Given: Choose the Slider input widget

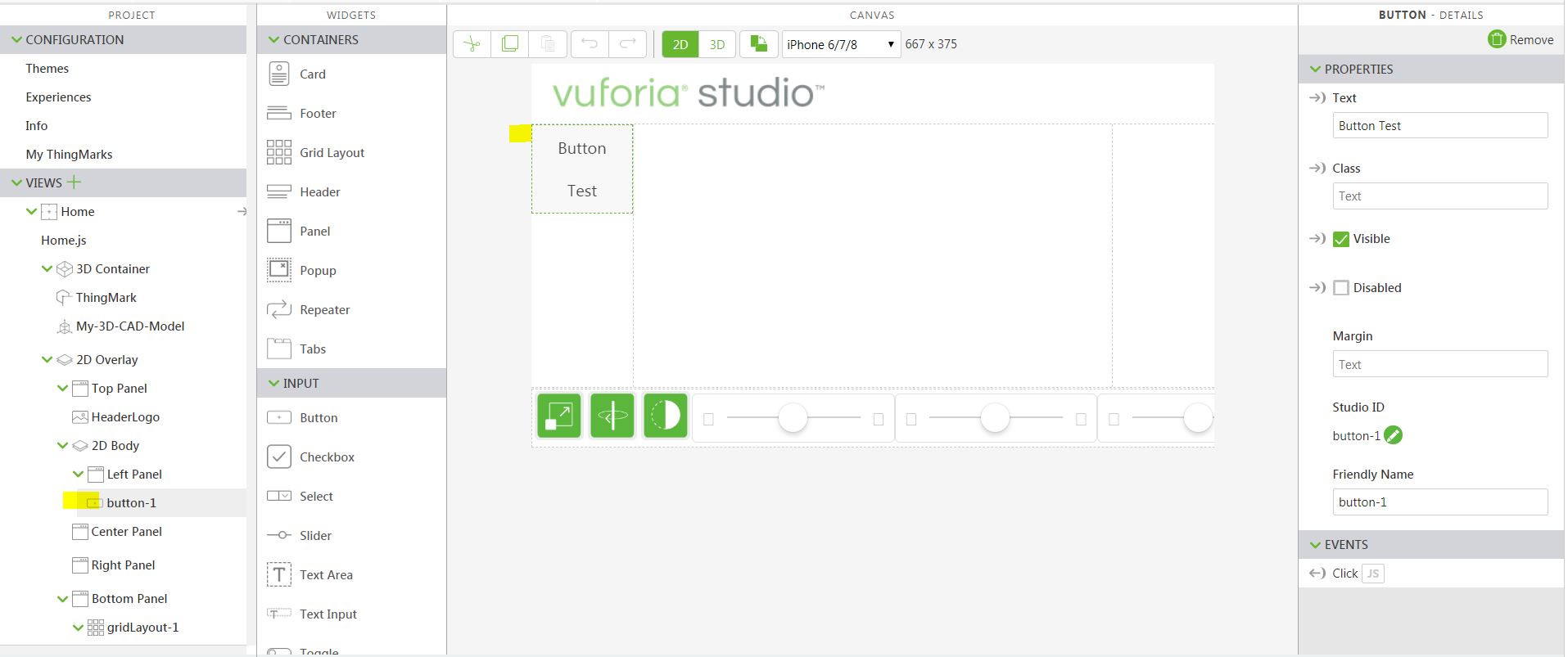Looking at the screenshot, I should click(299, 536).
